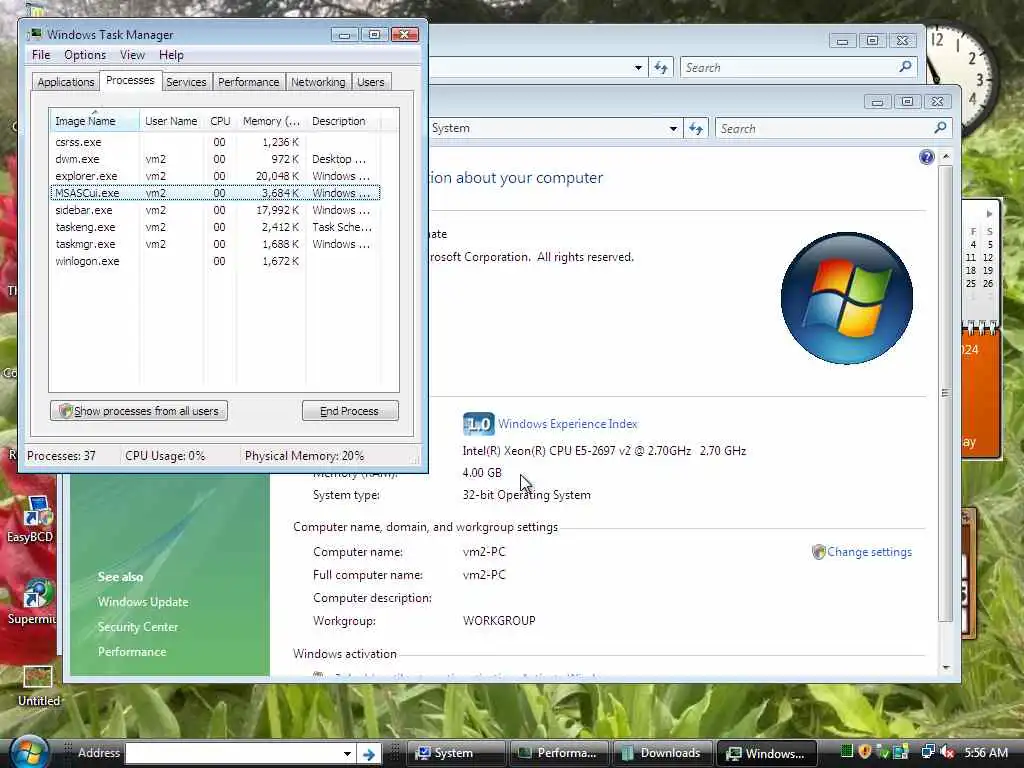Open Security Center from See also
Image resolution: width=1024 pixels, height=768 pixels.
[x=138, y=627]
